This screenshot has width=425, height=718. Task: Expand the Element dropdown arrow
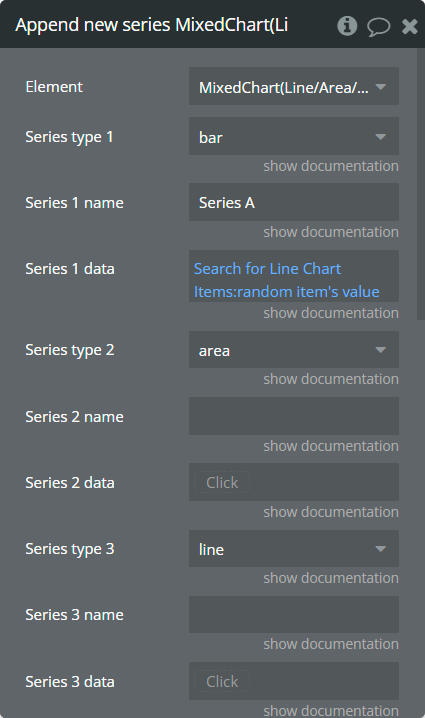pos(380,87)
